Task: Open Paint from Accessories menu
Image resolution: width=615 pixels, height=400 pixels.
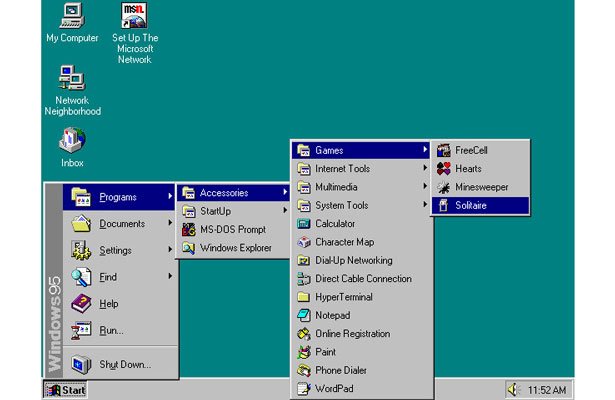Action: pos(328,352)
